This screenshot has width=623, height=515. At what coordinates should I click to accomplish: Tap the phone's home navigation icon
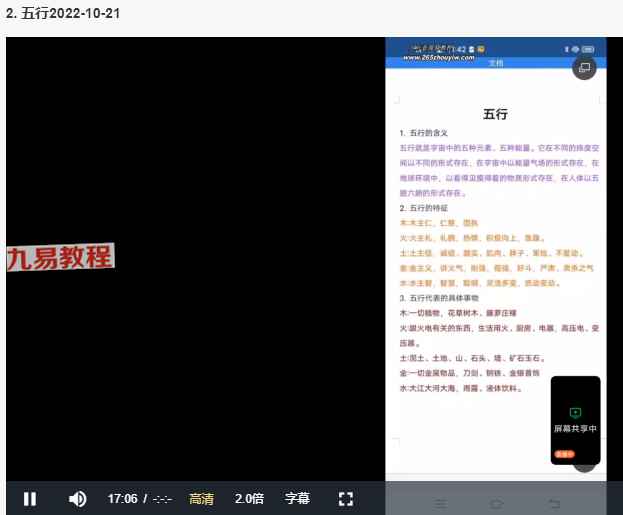[x=496, y=504]
